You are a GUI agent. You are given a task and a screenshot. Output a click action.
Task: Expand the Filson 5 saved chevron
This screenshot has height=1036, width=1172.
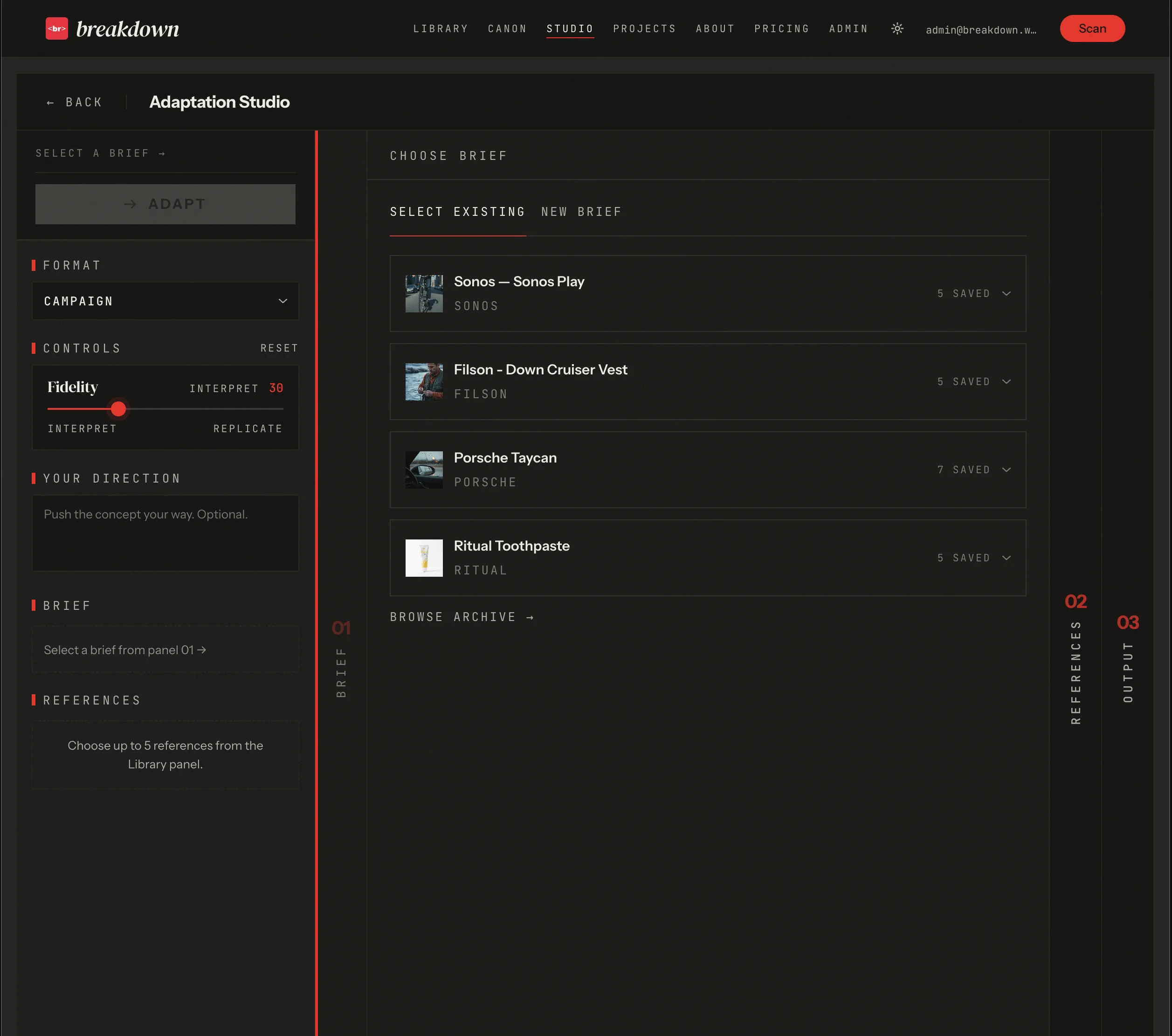(x=1007, y=382)
